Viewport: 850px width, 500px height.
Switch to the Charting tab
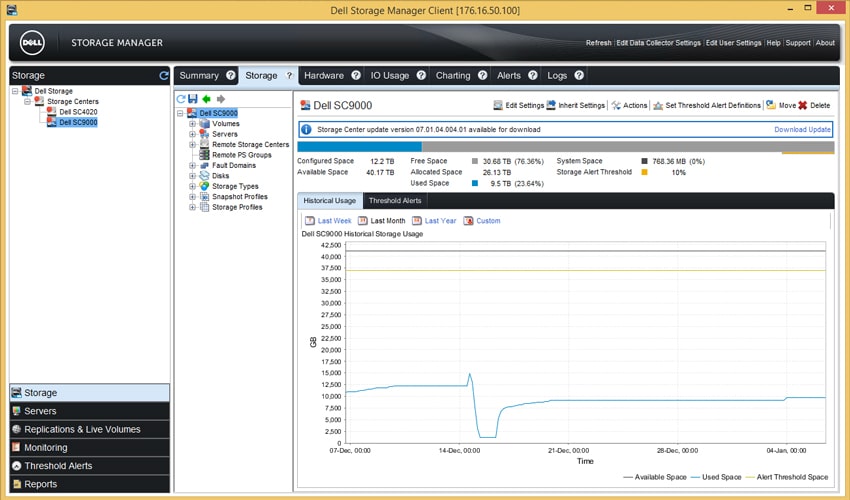click(453, 75)
